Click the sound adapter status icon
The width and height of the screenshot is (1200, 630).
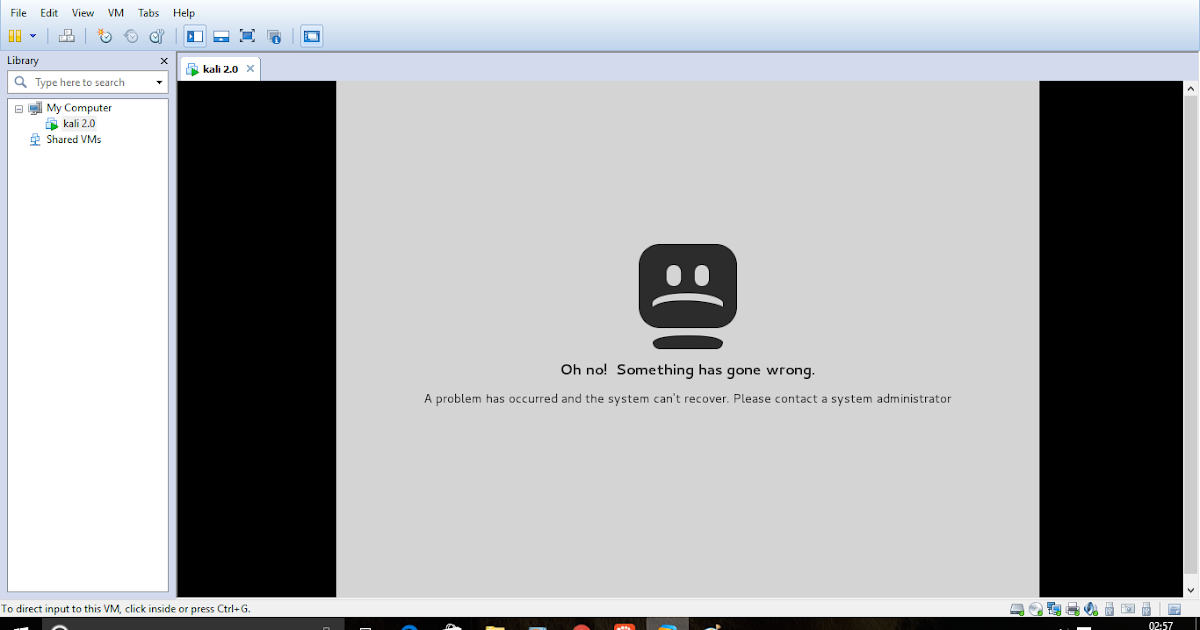[x=1090, y=608]
